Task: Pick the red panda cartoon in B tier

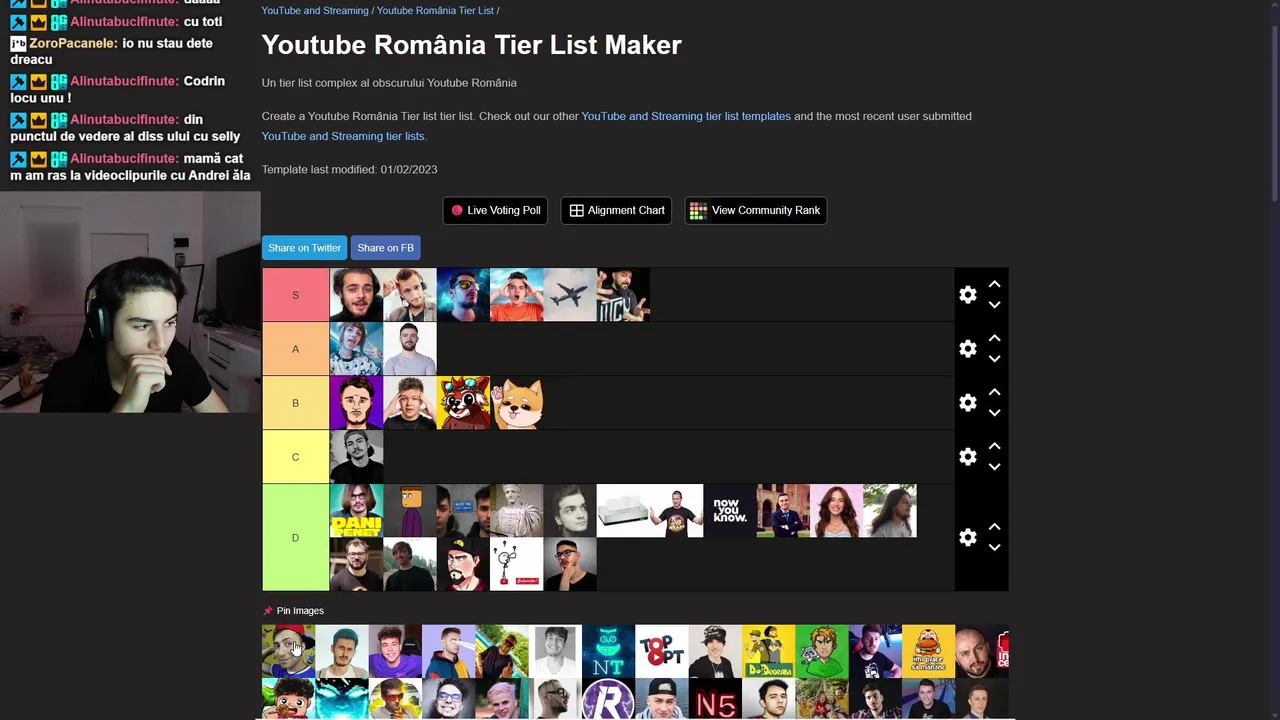Action: pos(464,403)
